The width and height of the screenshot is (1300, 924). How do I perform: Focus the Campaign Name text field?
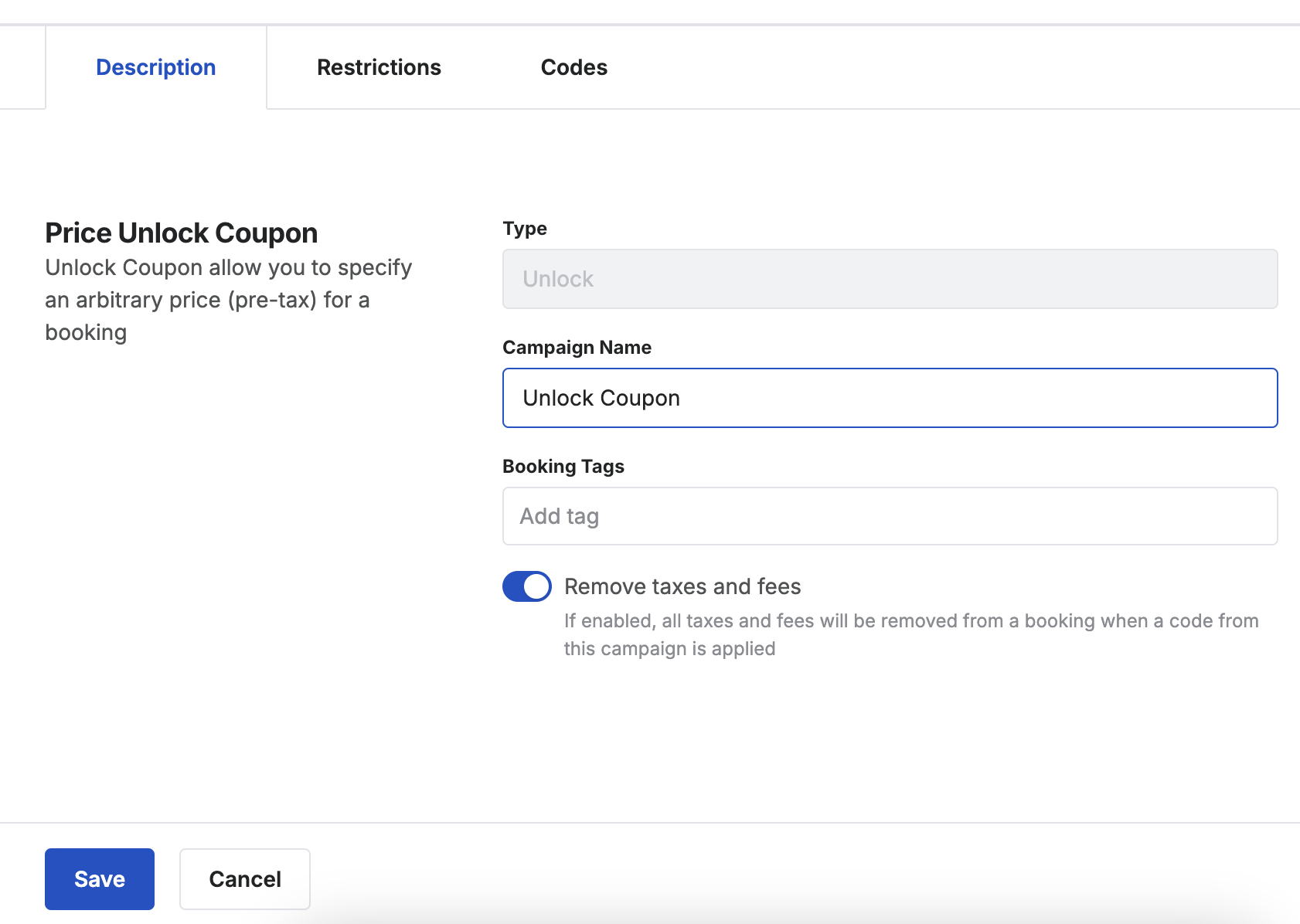(x=890, y=398)
